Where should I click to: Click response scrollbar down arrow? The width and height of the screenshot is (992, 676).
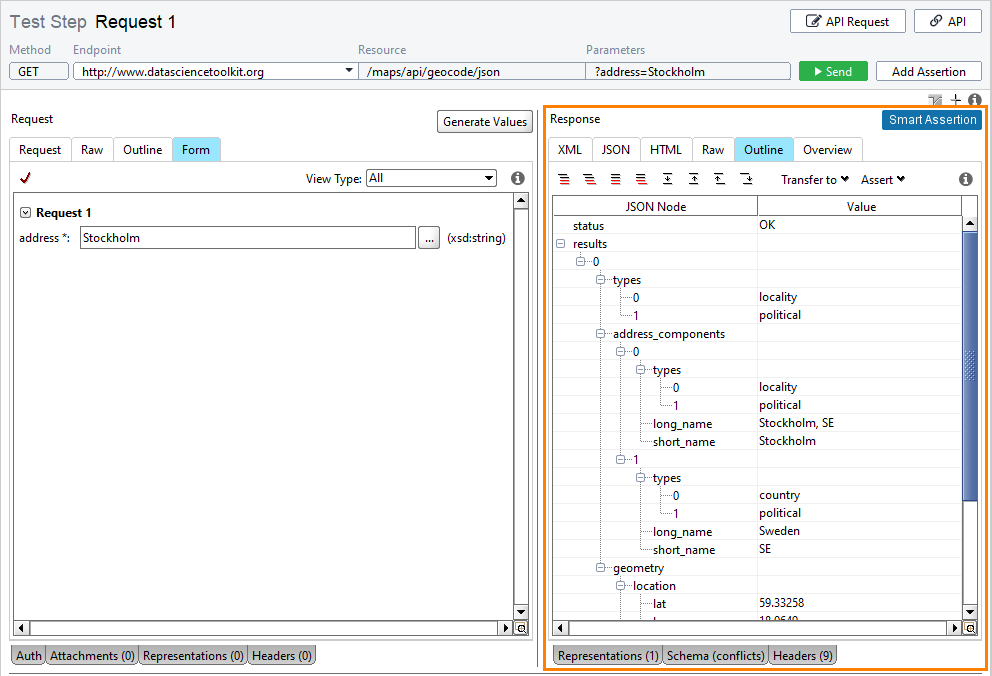pos(969,611)
